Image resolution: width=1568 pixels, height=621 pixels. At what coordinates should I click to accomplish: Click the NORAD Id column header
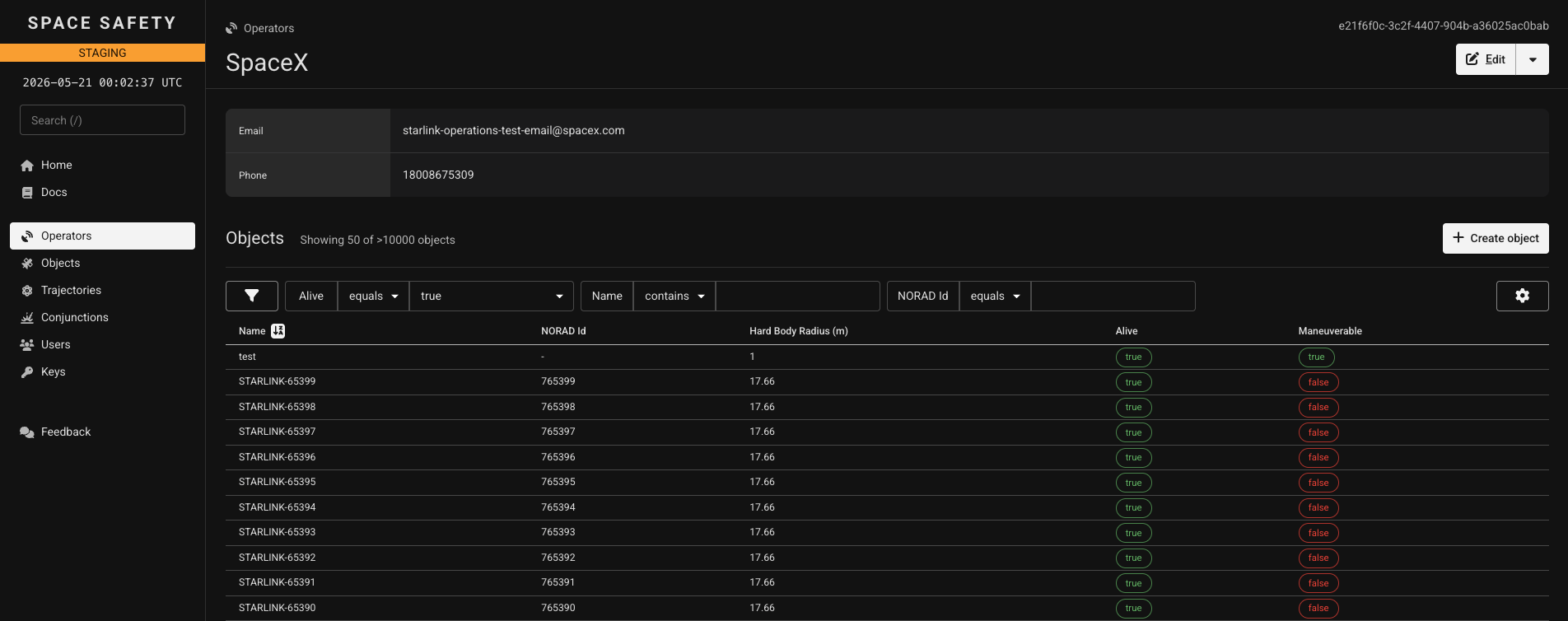tap(563, 331)
